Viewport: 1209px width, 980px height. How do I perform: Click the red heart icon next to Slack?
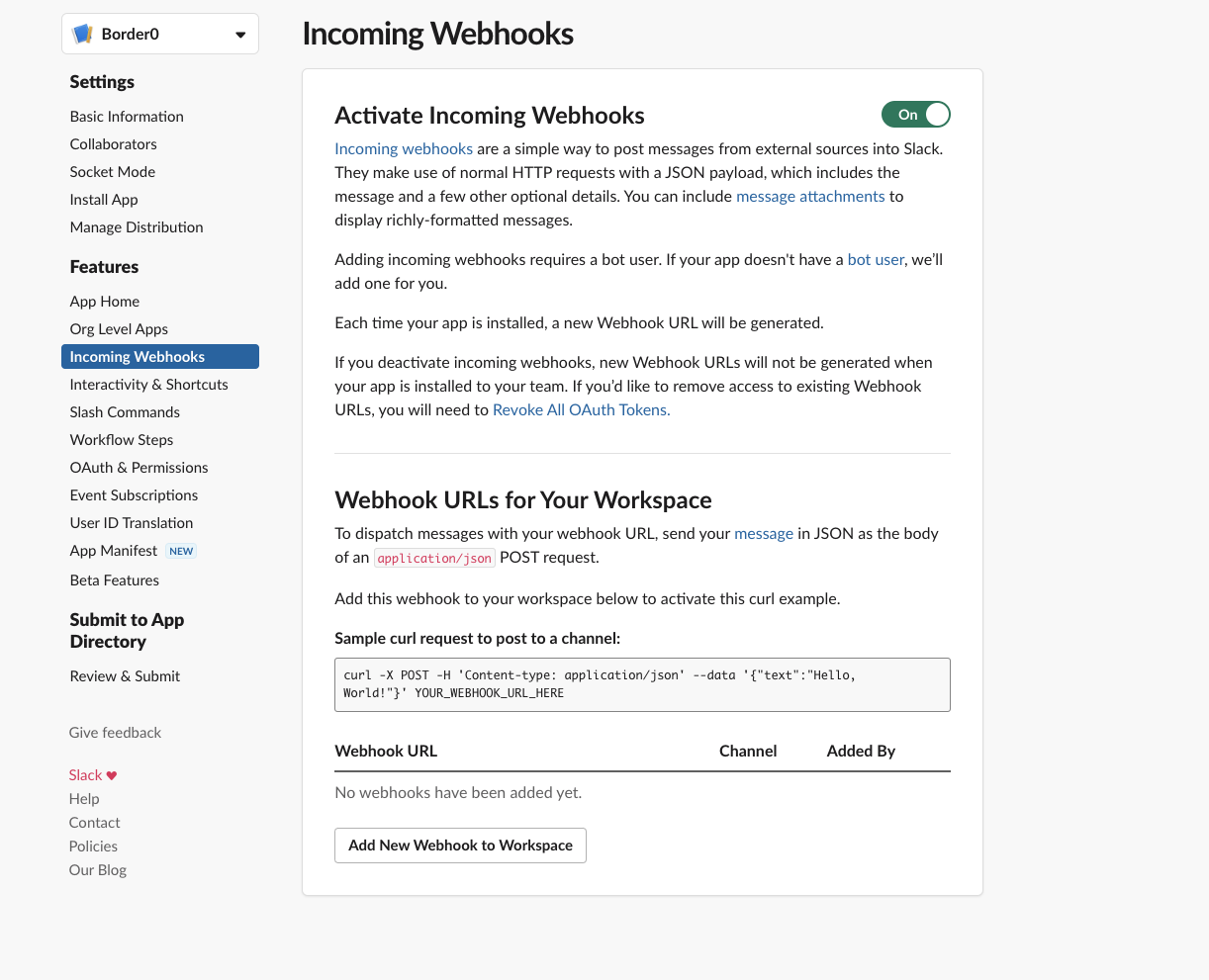tap(112, 775)
